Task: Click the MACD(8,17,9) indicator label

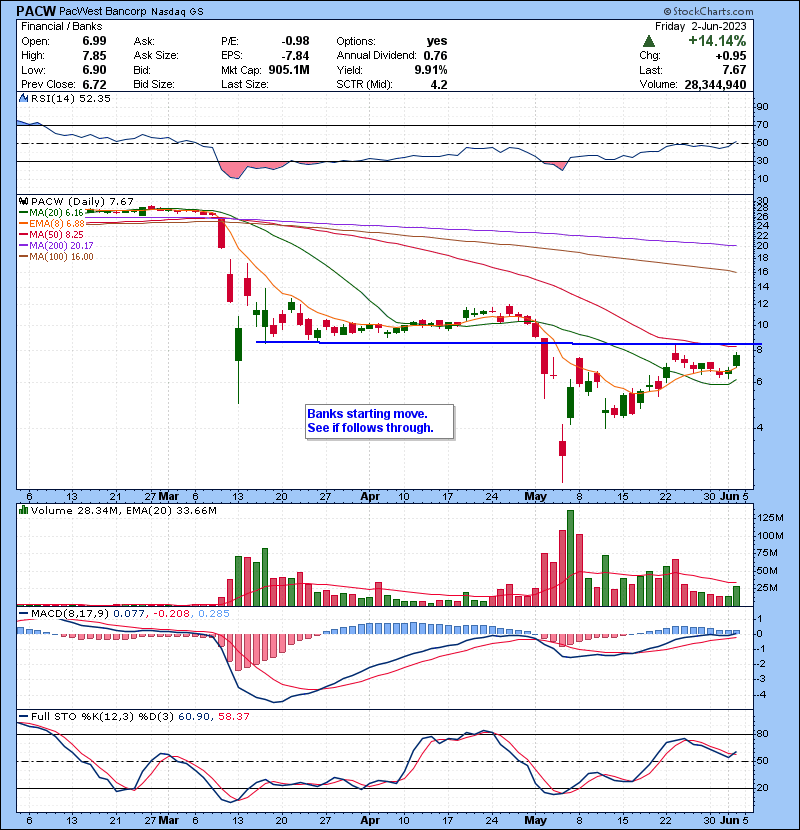Action: [x=70, y=614]
